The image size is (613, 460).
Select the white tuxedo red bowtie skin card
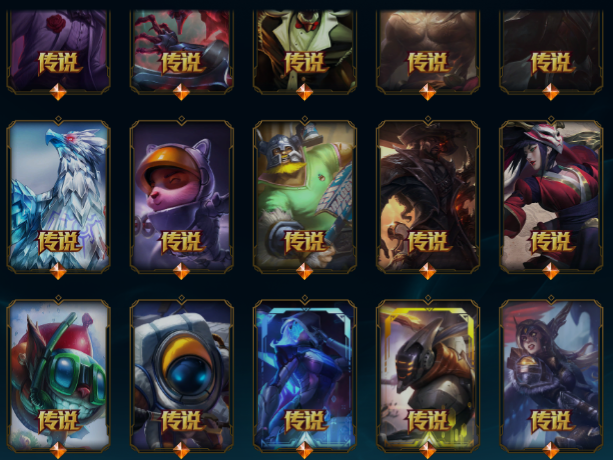[305, 51]
